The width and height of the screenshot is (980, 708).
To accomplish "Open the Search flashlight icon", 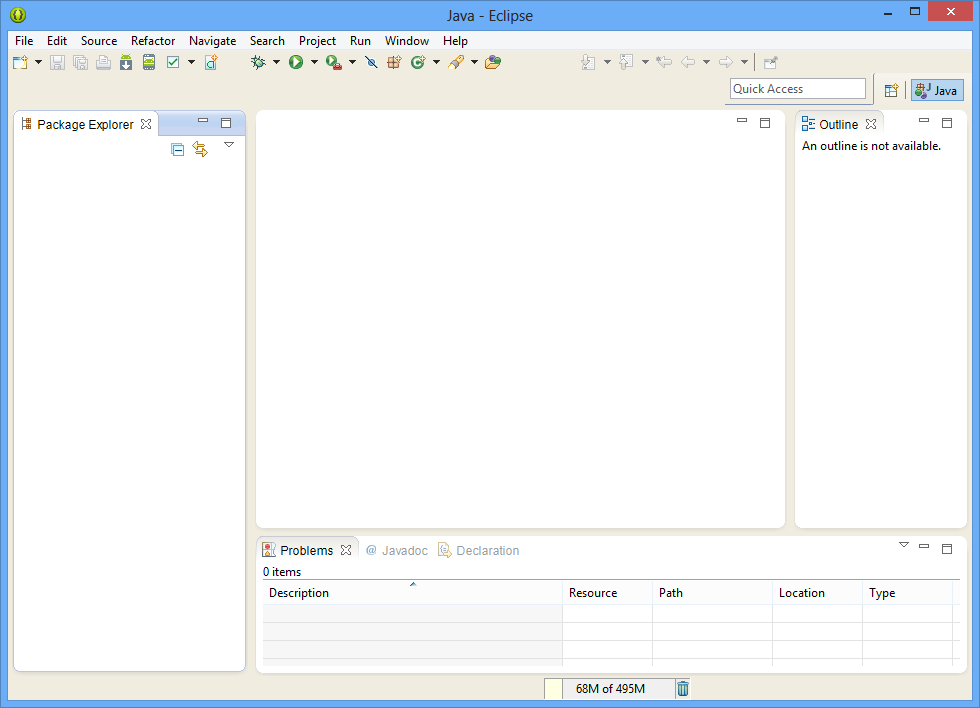I will coord(458,62).
